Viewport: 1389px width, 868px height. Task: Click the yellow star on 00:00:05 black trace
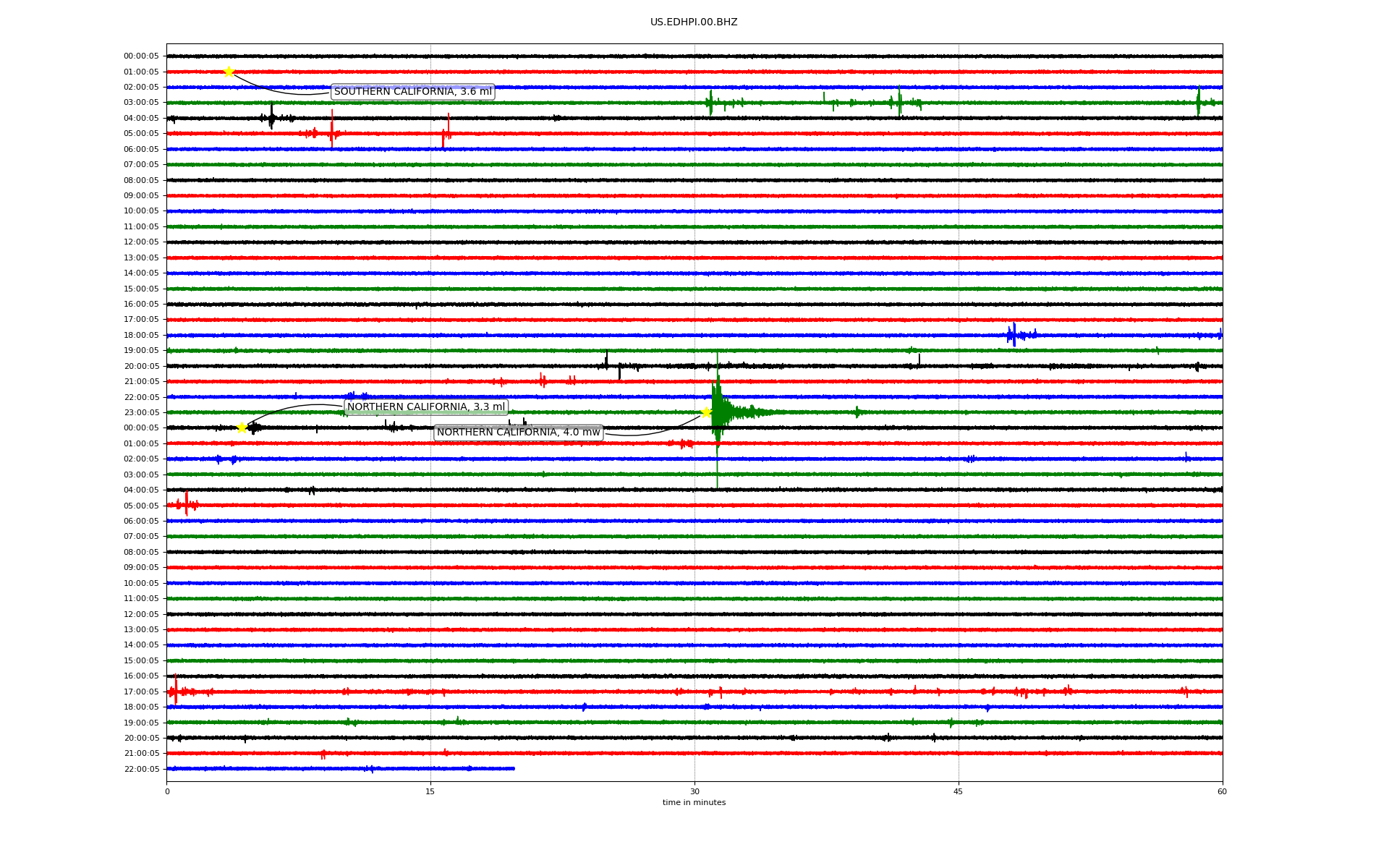[x=242, y=427]
